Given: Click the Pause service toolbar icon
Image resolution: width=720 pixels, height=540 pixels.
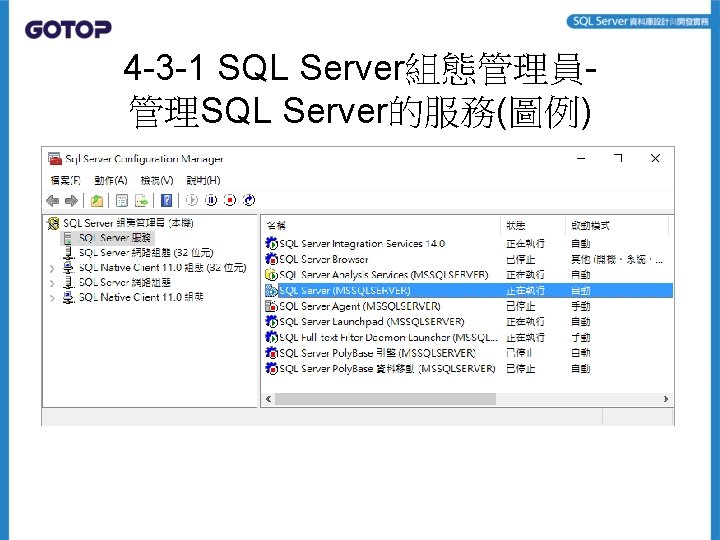Looking at the screenshot, I should [211, 200].
